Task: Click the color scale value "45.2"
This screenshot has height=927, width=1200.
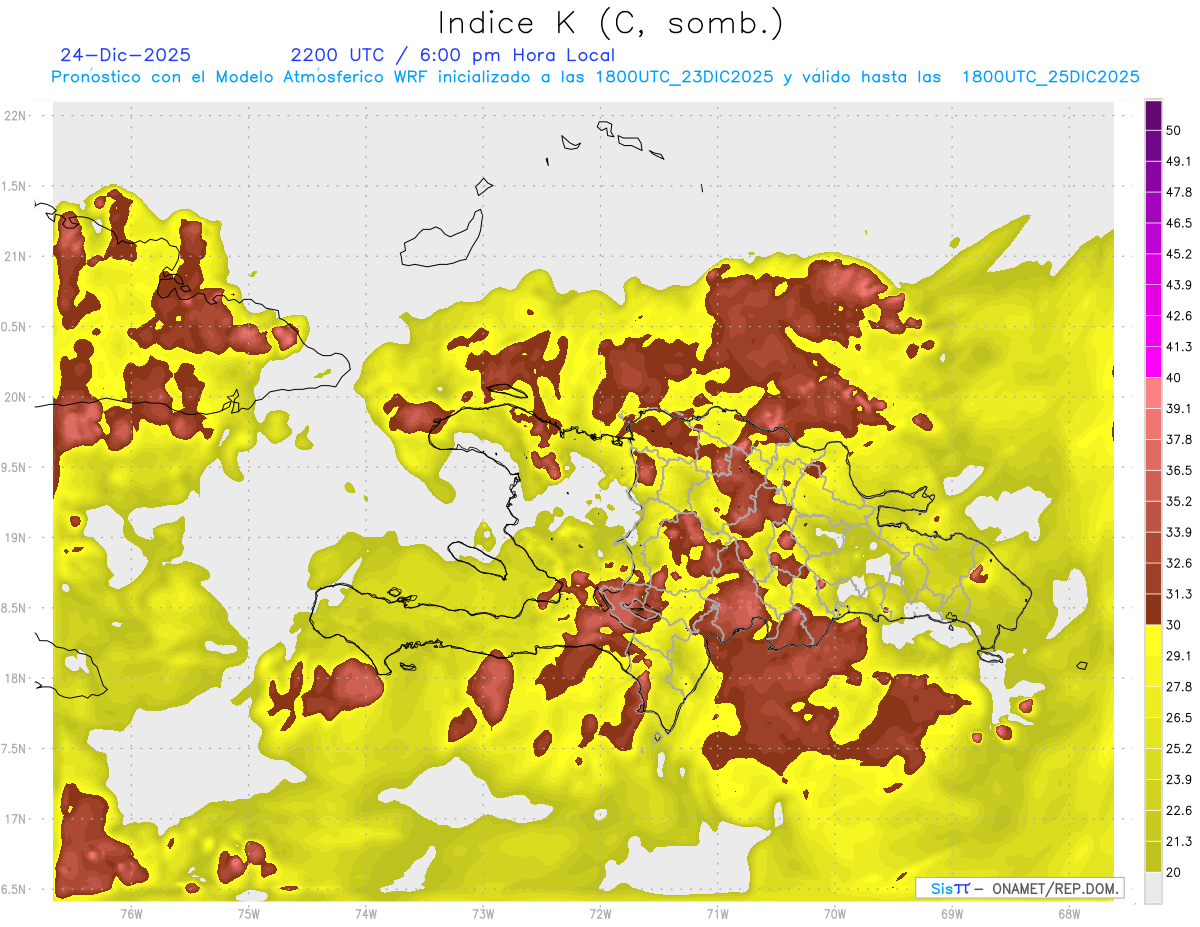Action: (1178, 254)
